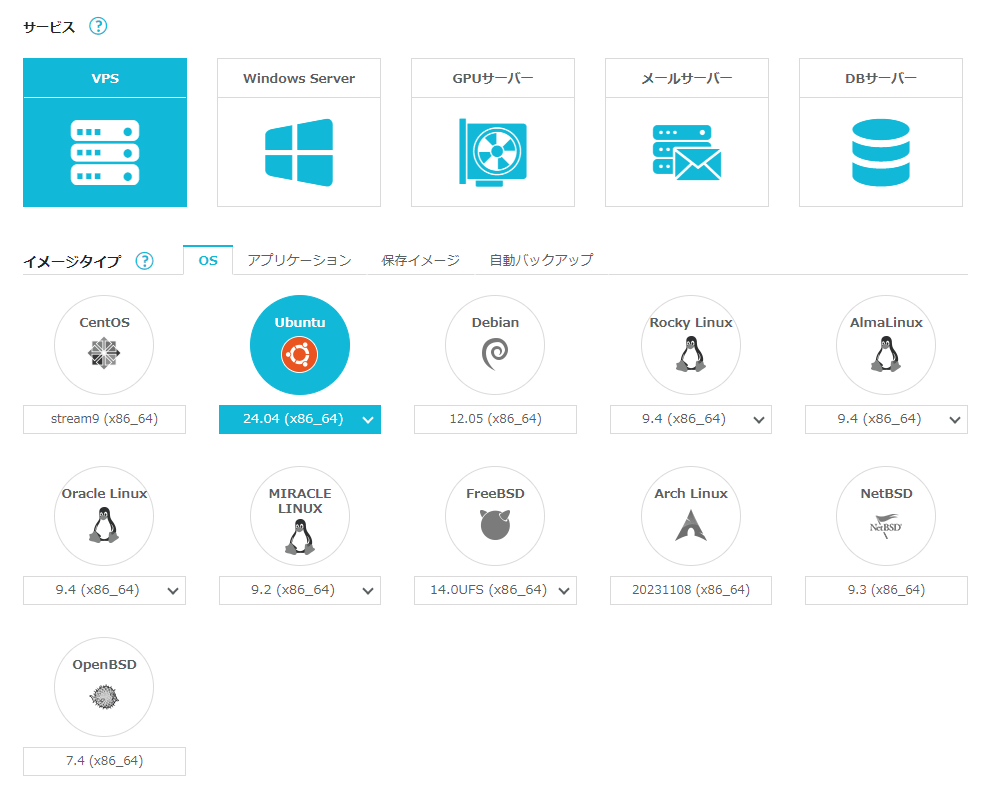The height and width of the screenshot is (786, 999).
Task: Select the Debian swirl logo circle
Action: 495,345
